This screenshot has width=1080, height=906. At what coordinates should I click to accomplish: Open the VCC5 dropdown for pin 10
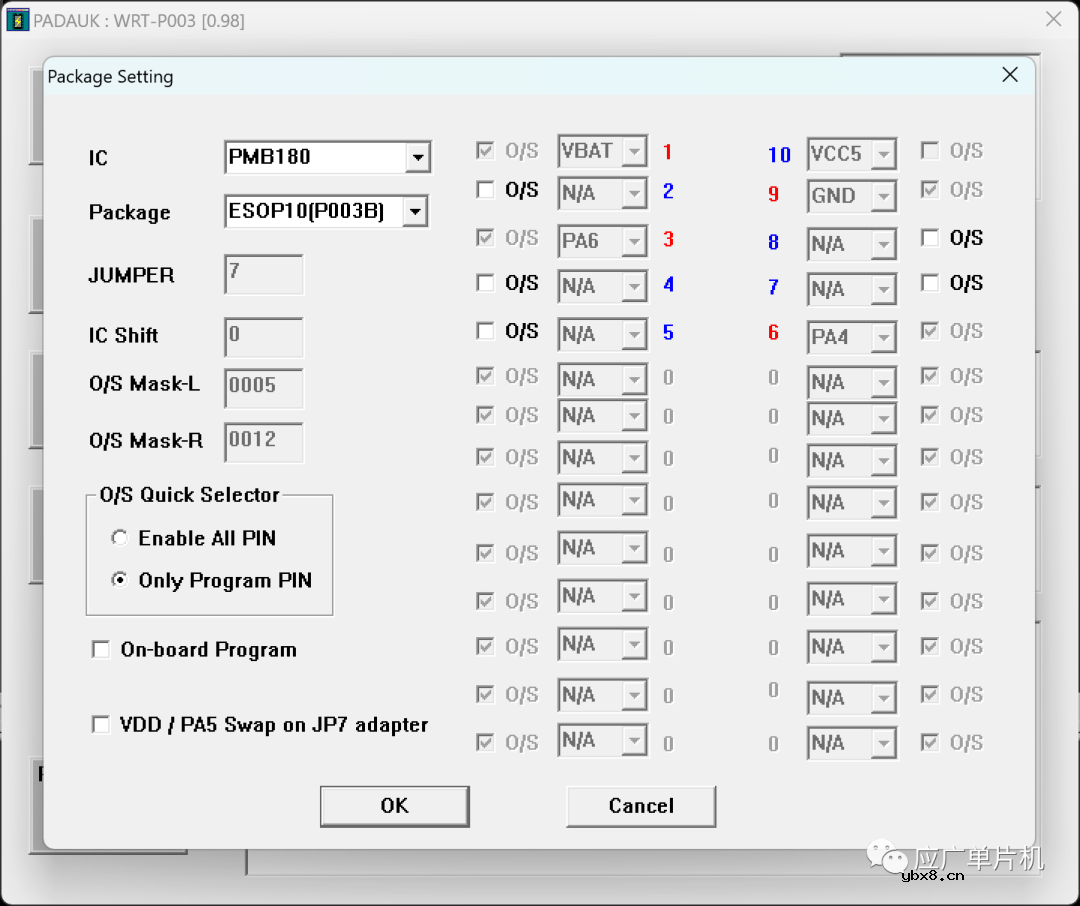point(883,155)
